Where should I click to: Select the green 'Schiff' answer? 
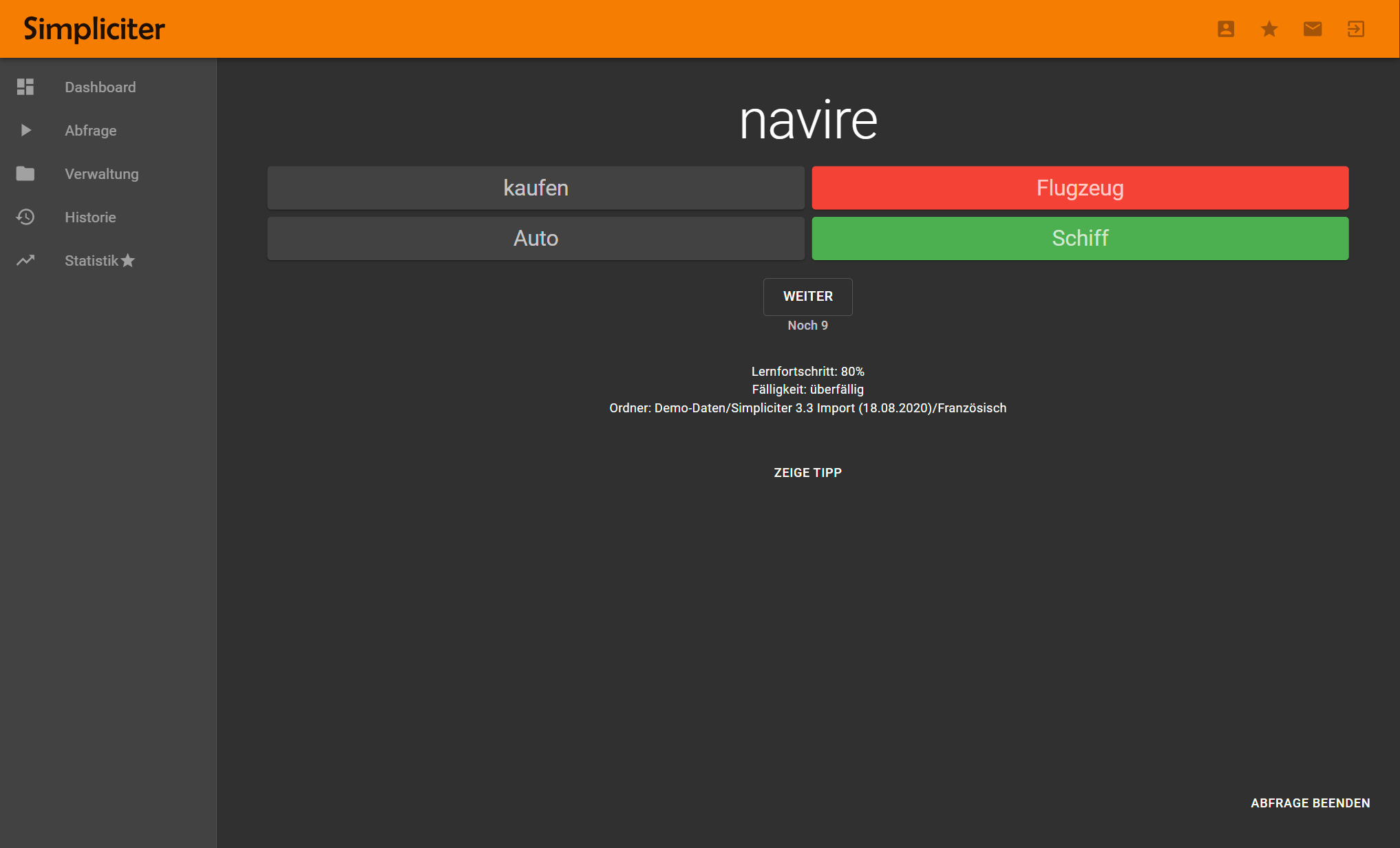[x=1080, y=238]
